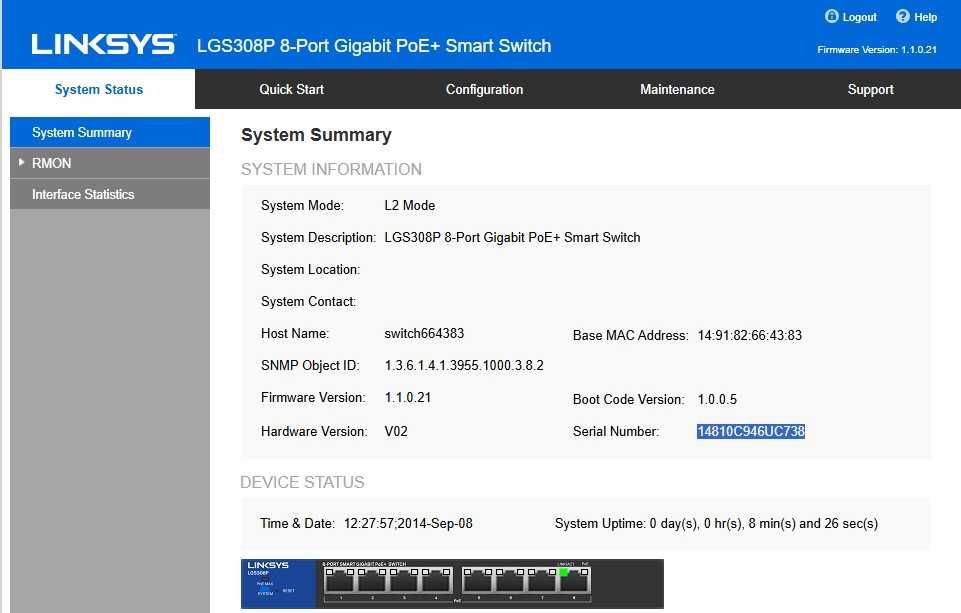The height and width of the screenshot is (613, 961).
Task: Click the Logout link text
Action: (x=859, y=17)
